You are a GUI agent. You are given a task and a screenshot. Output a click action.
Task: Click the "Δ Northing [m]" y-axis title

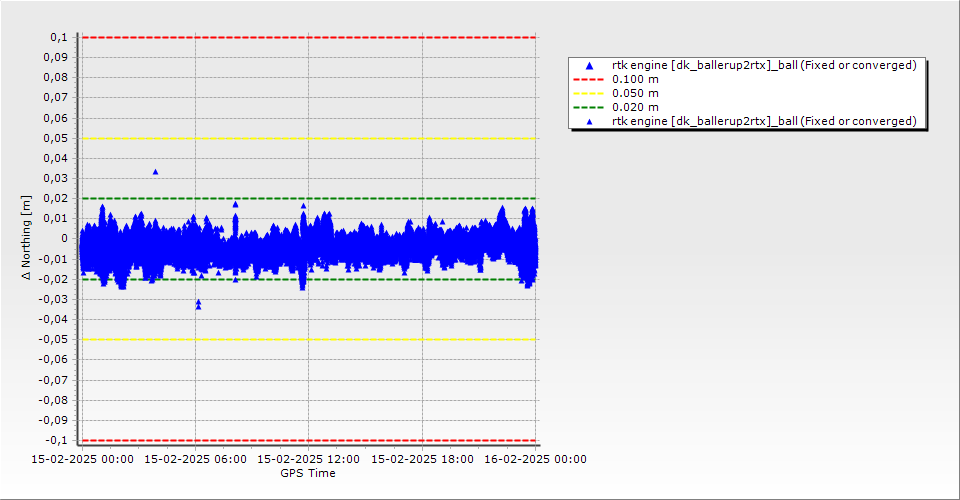[x=27, y=238]
